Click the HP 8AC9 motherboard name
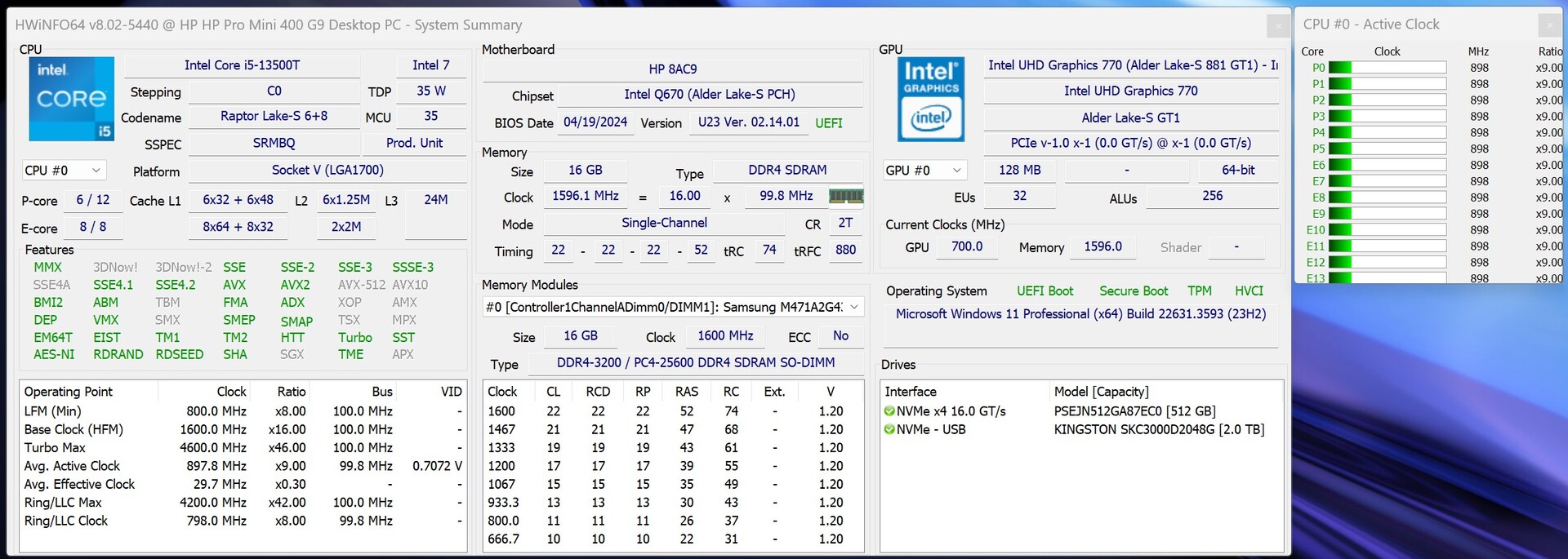Viewport: 1568px width, 559px height. click(x=673, y=69)
